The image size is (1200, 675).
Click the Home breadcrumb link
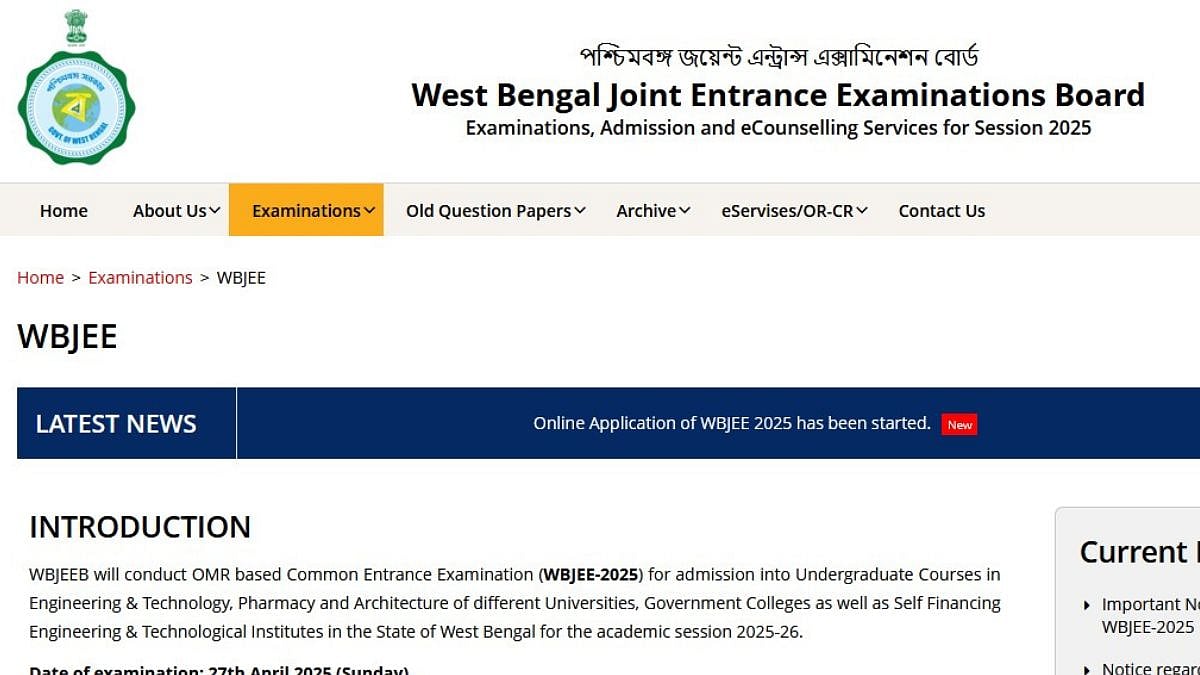(x=40, y=277)
